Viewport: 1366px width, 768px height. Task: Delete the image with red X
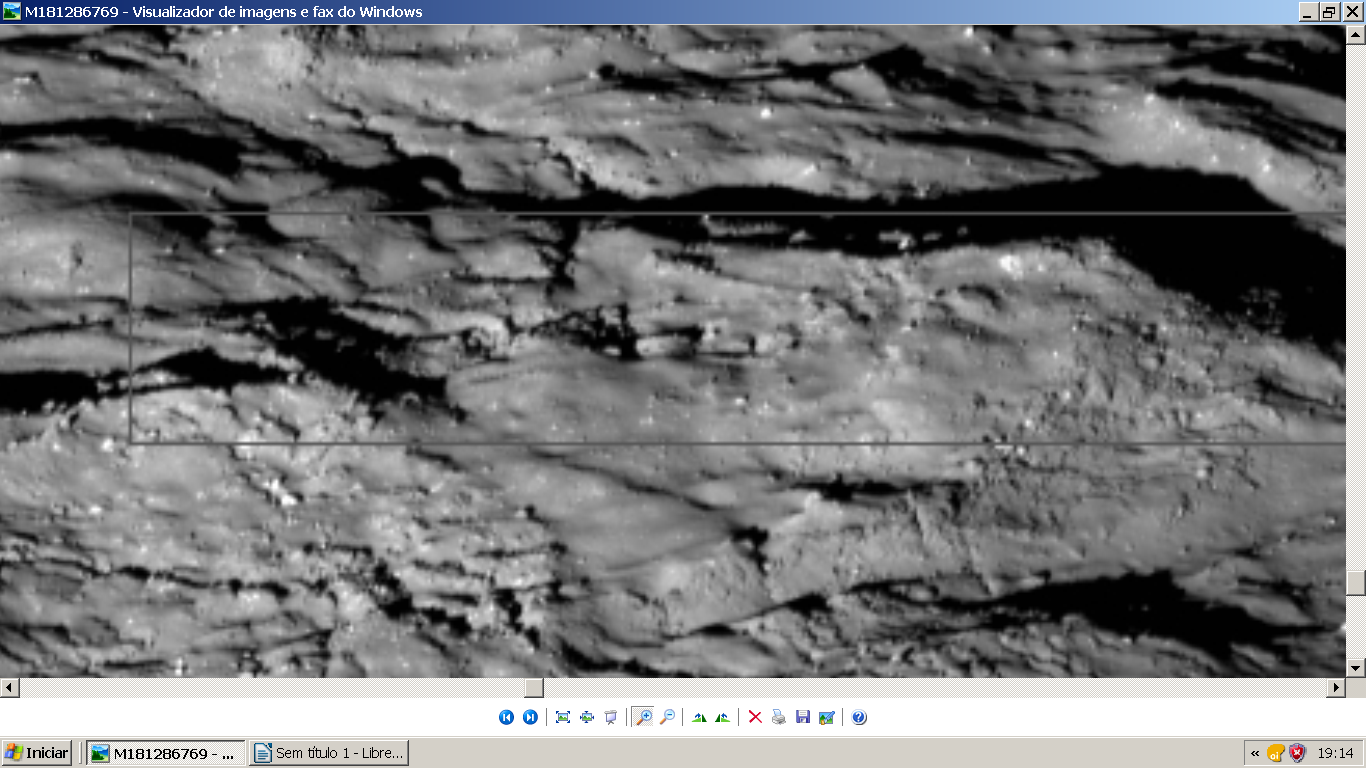(x=755, y=717)
